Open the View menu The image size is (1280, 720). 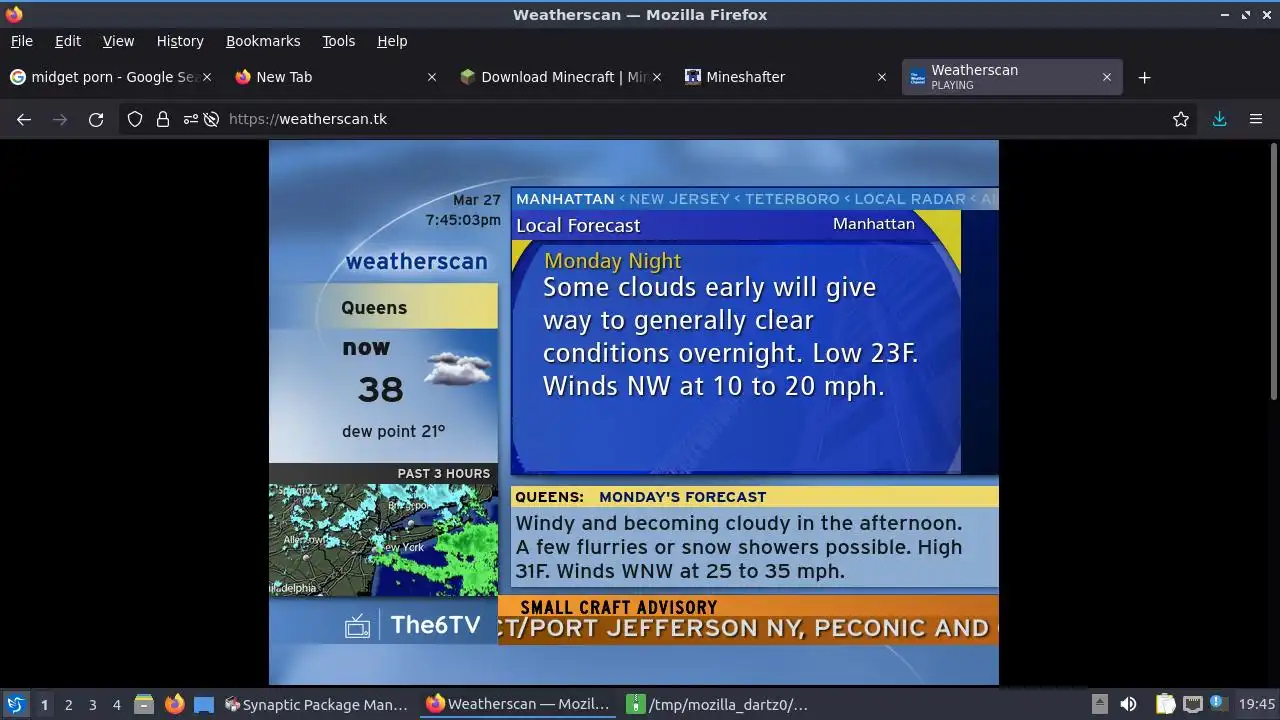pos(118,41)
